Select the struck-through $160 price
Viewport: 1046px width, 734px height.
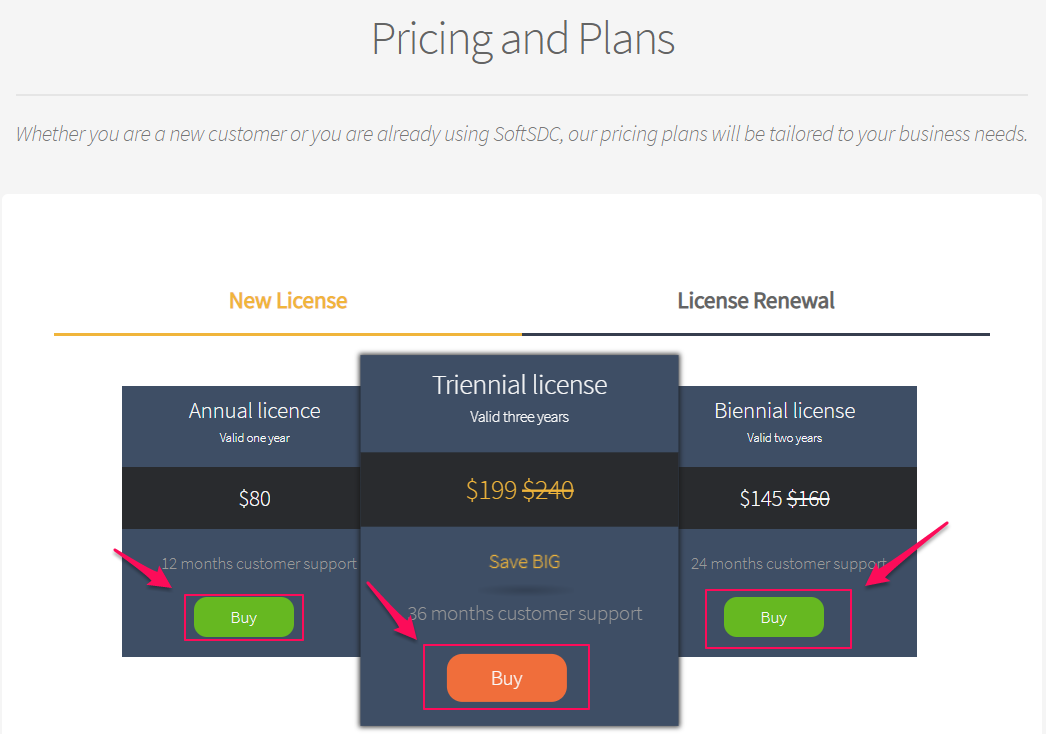(808, 498)
